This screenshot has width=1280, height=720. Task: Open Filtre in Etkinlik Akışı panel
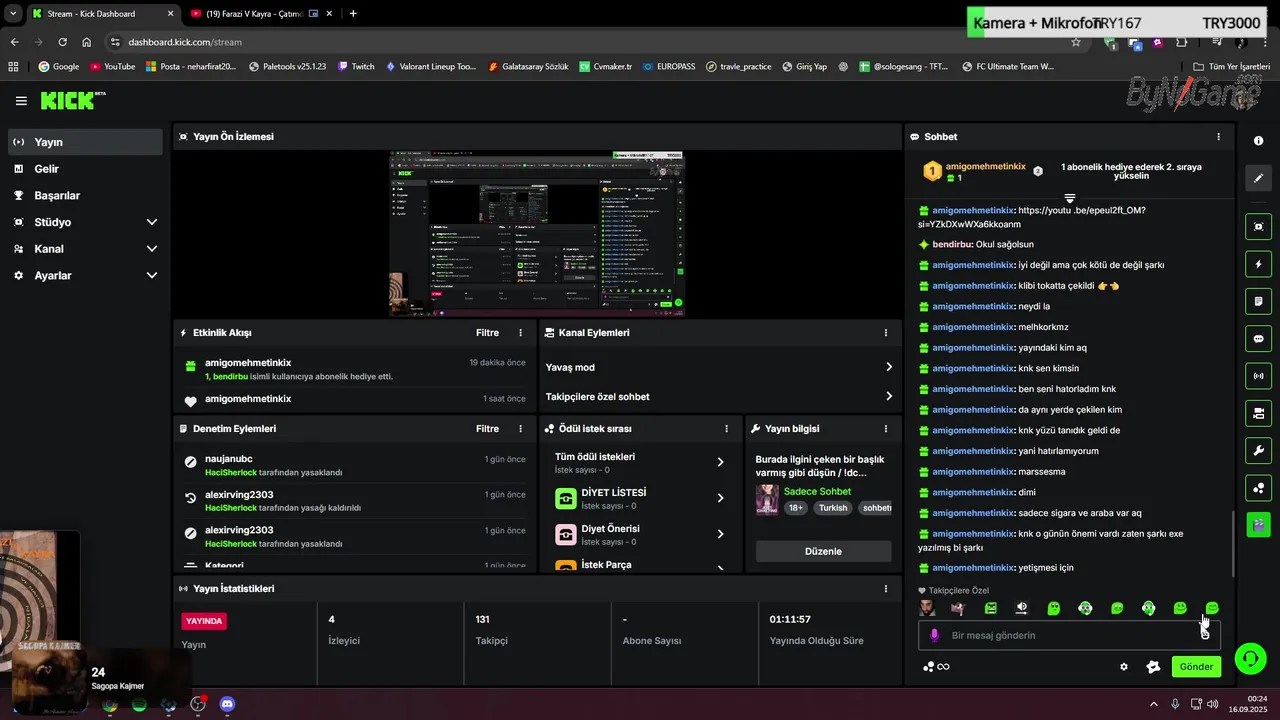point(487,333)
